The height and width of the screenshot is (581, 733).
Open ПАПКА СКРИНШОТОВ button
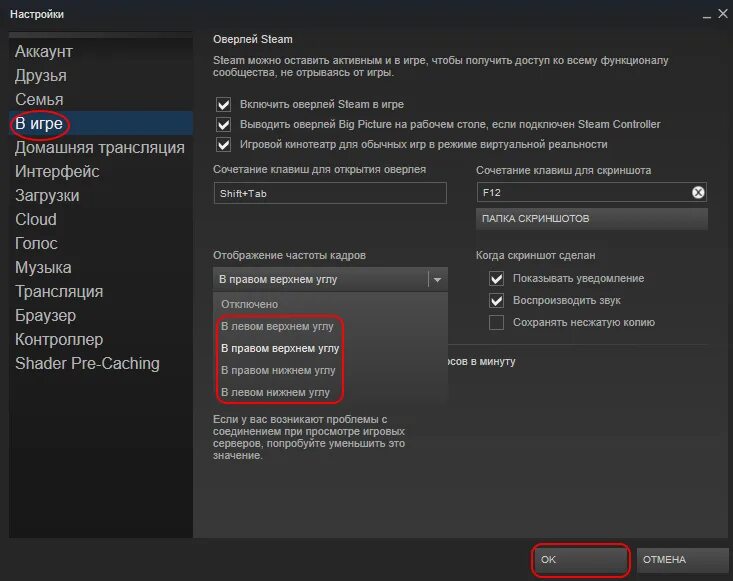(x=591, y=219)
